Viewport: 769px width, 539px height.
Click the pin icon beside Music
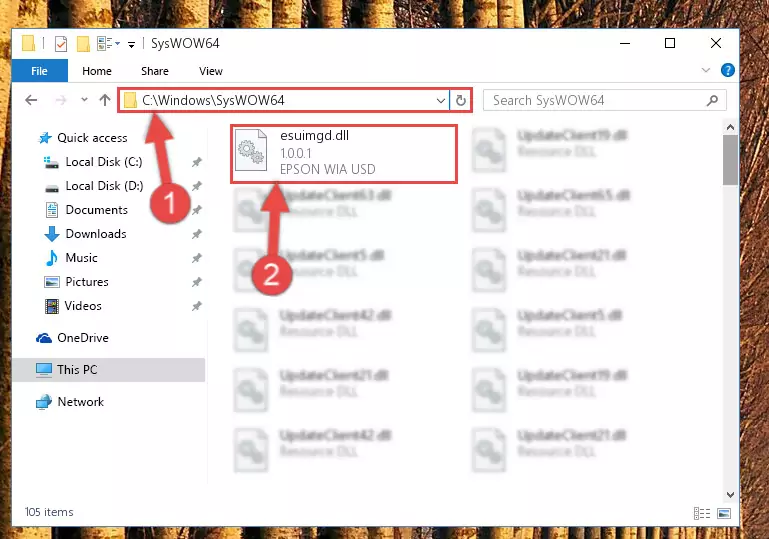(x=196, y=258)
